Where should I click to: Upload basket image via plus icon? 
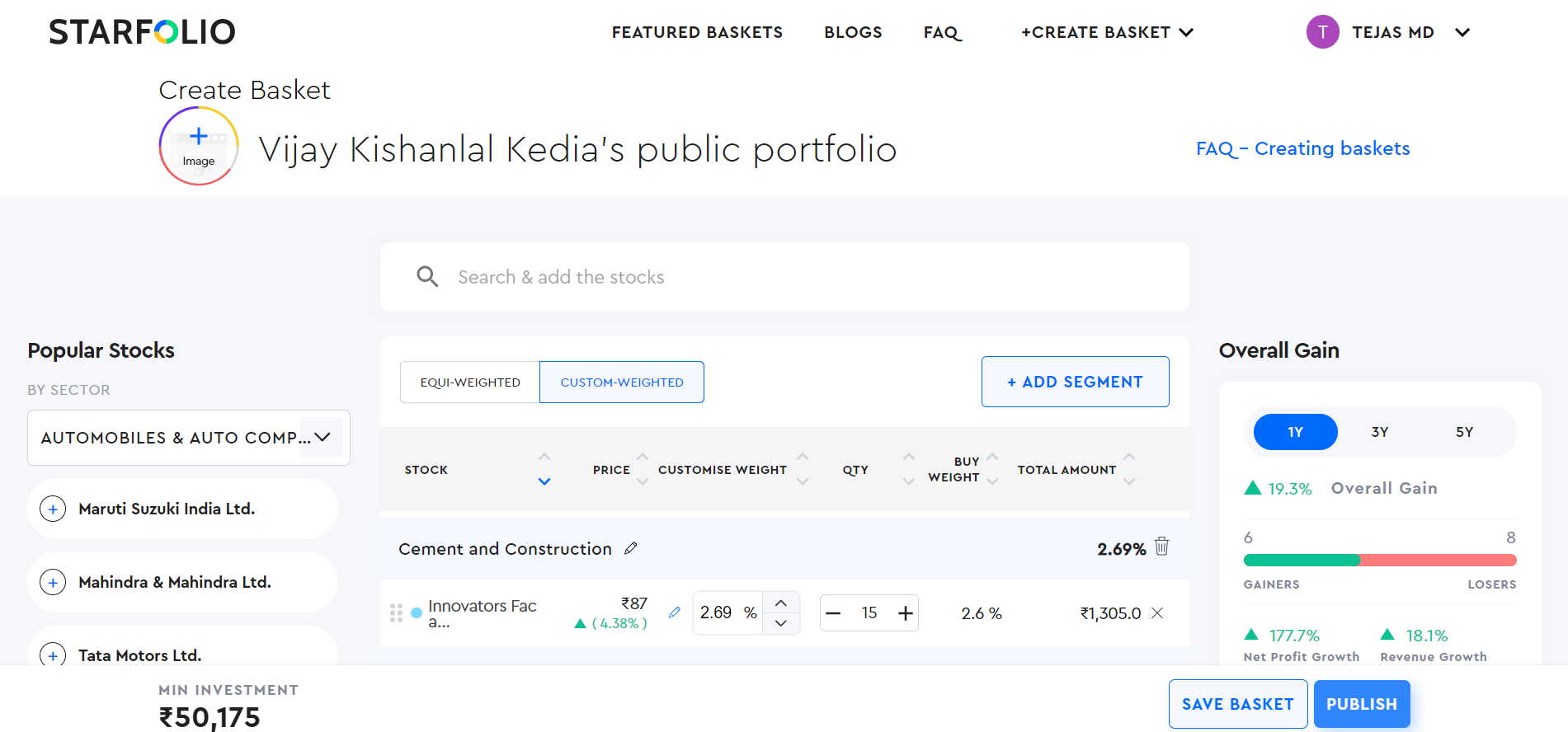pyautogui.click(x=199, y=137)
